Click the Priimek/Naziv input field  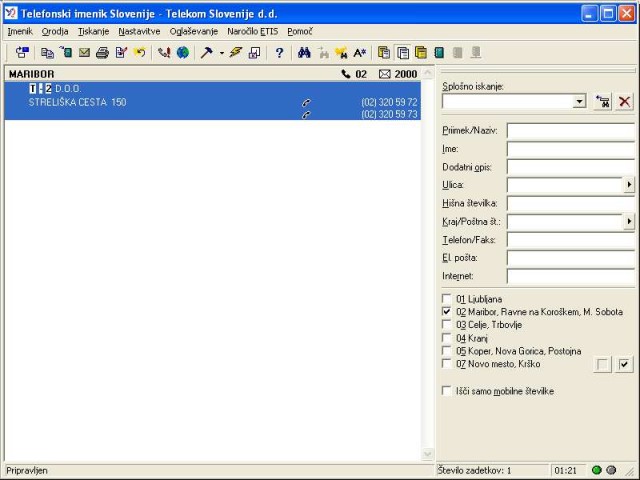click(571, 131)
